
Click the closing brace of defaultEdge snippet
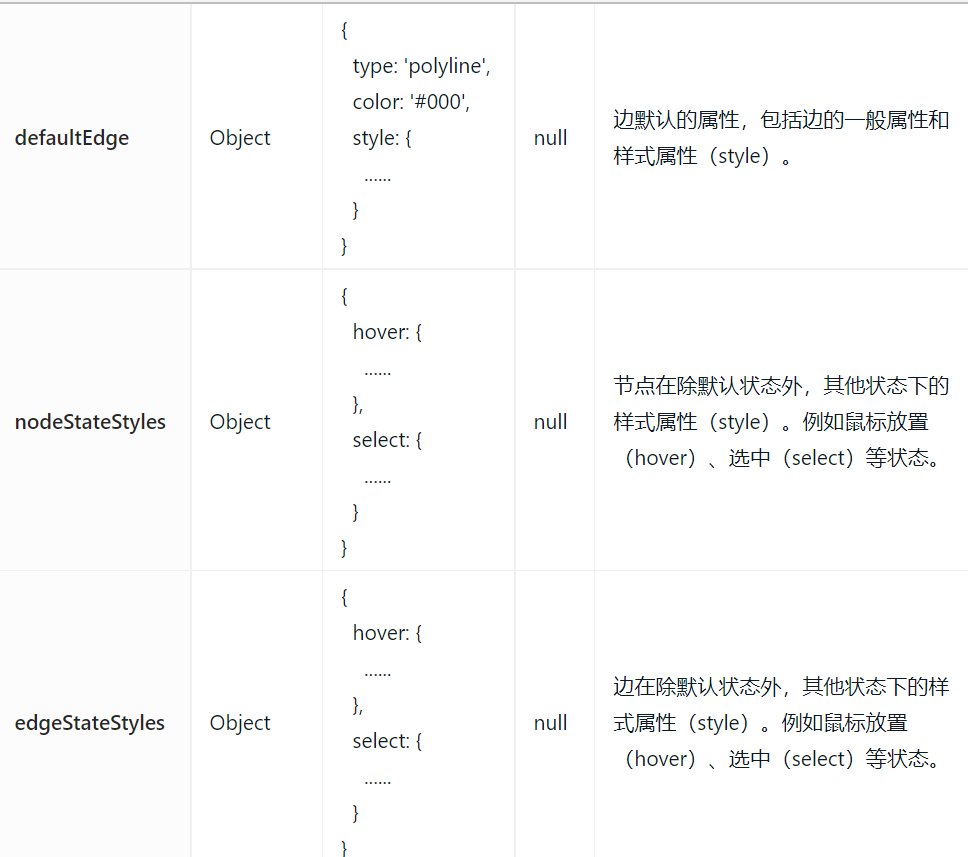tap(343, 245)
